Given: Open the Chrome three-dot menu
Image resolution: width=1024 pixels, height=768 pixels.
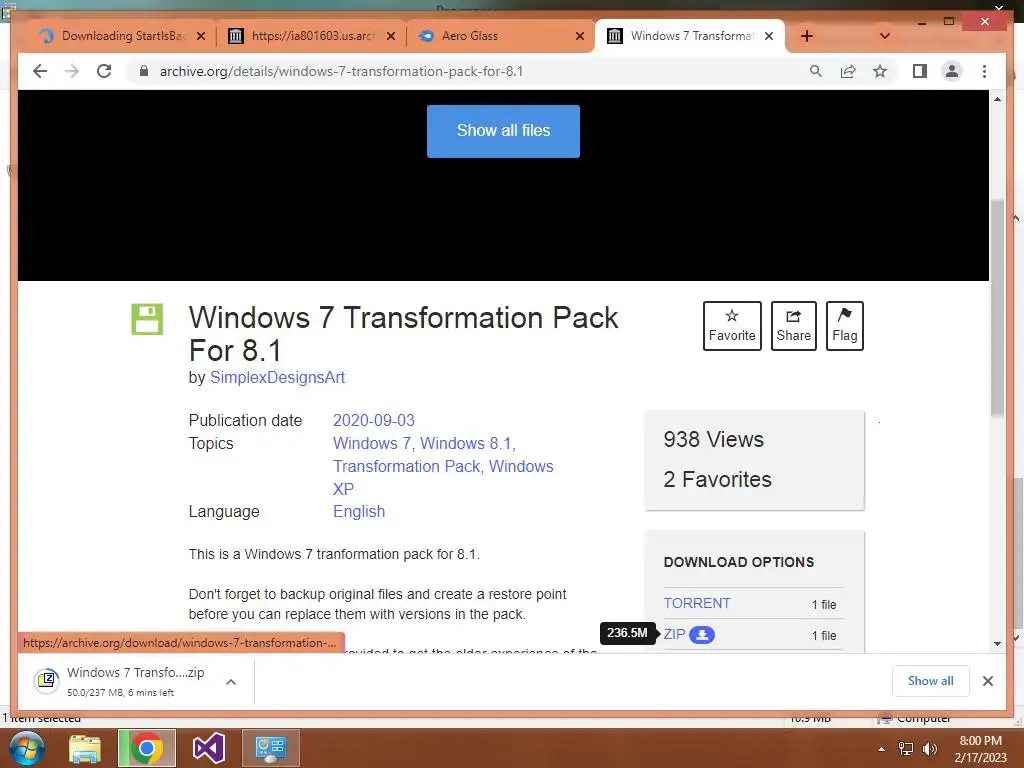Looking at the screenshot, I should click(984, 71).
